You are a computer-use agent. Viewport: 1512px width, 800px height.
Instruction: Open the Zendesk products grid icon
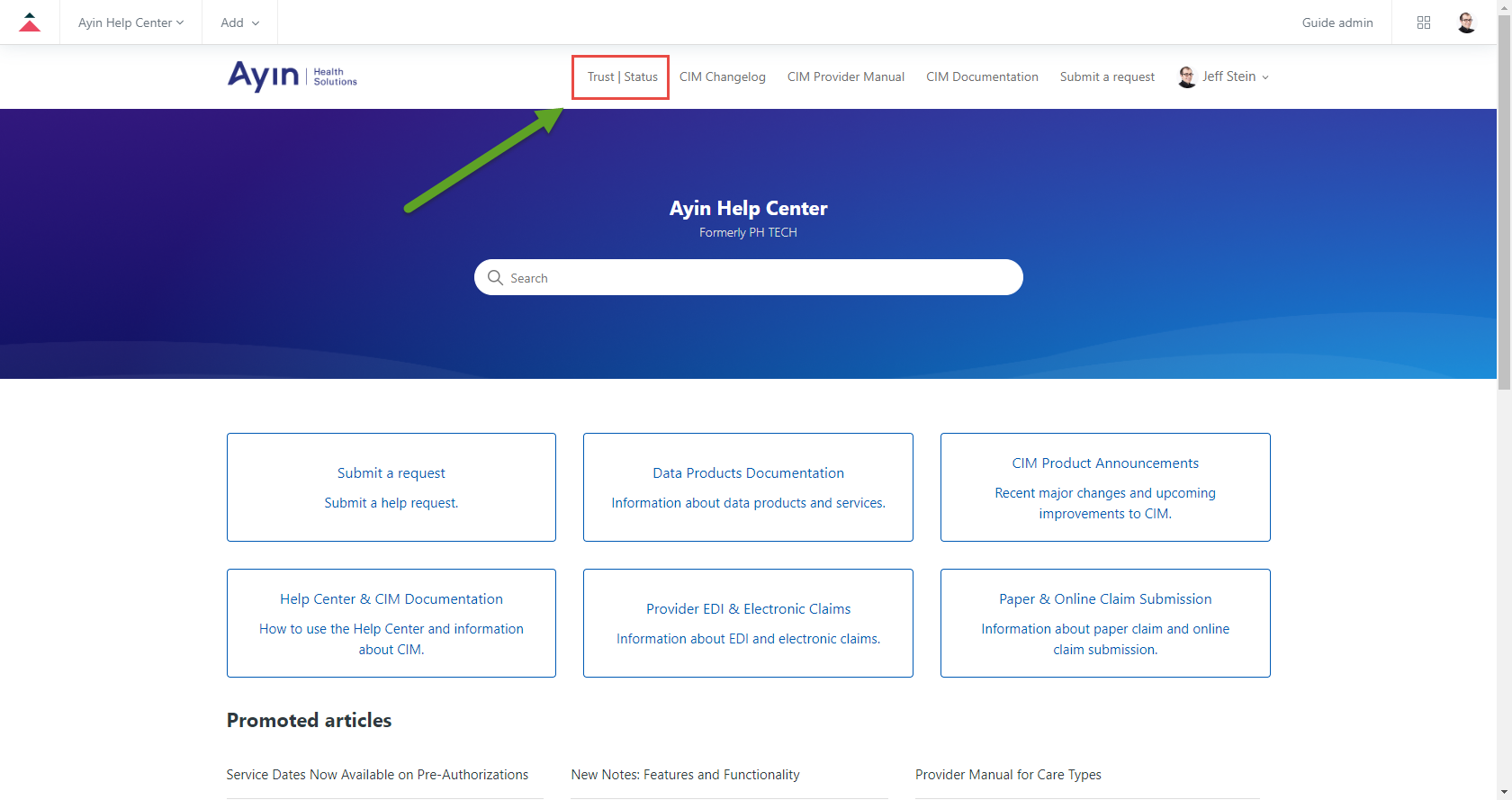[1424, 22]
